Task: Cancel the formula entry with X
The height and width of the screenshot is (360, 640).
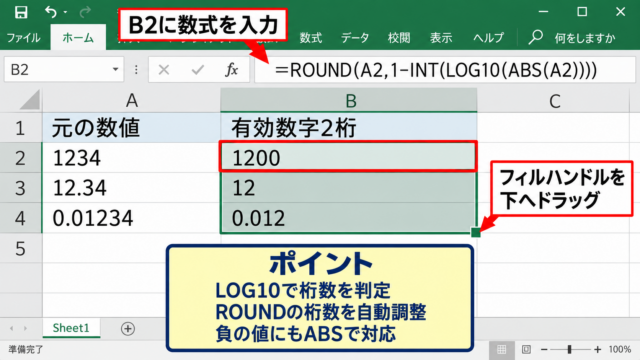Action: pyautogui.click(x=164, y=70)
